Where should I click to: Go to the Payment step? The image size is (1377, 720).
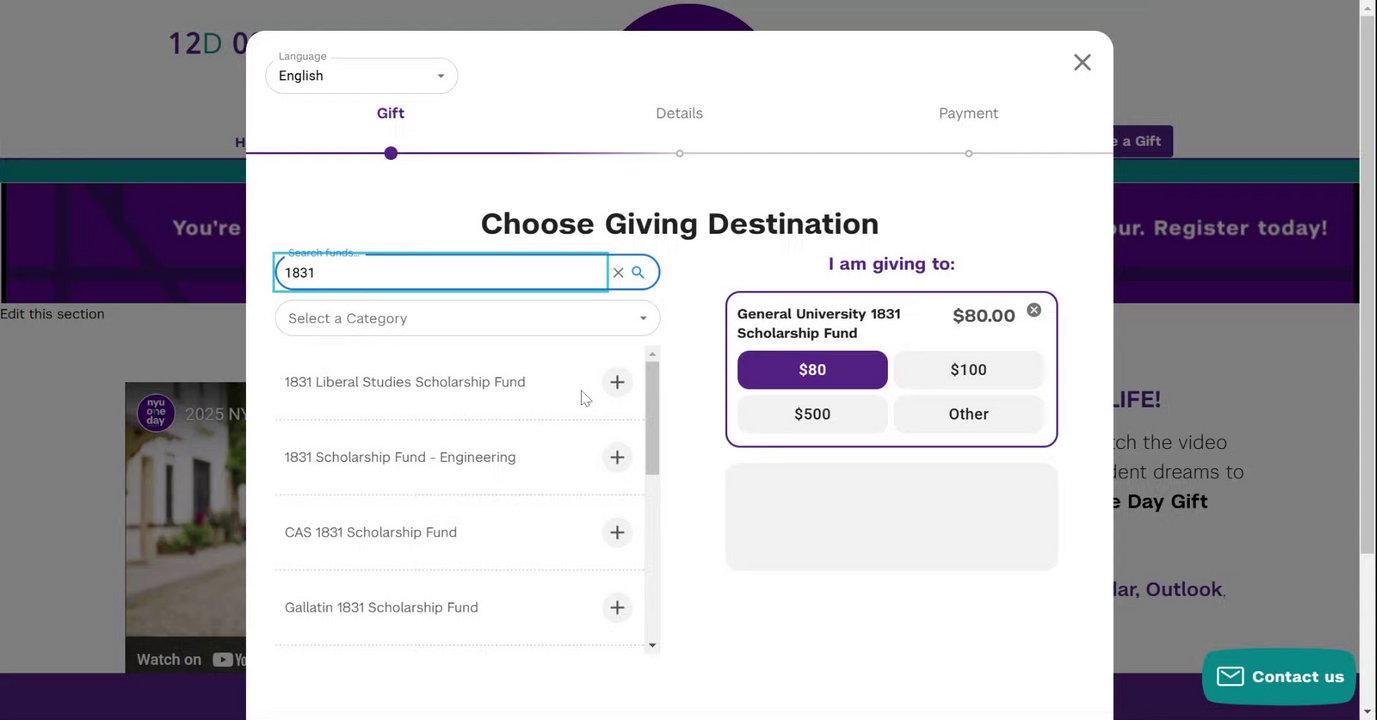click(x=968, y=113)
